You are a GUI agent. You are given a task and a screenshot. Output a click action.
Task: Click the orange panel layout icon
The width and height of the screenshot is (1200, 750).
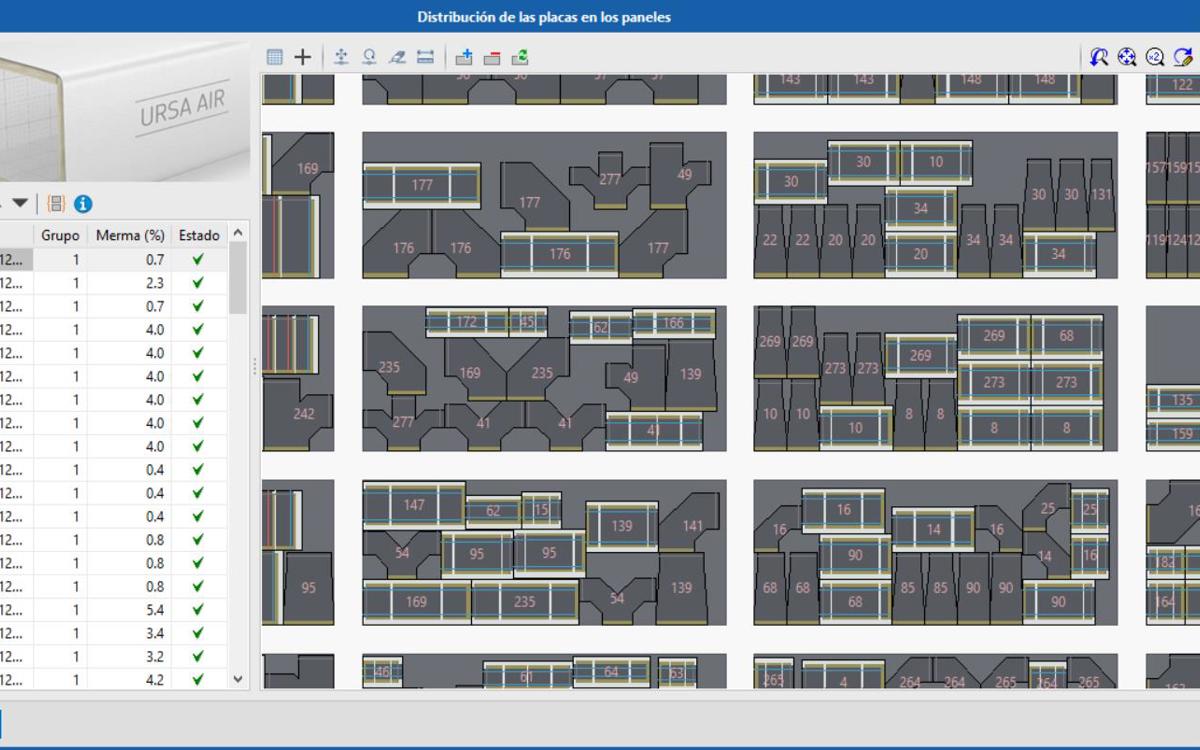(56, 204)
